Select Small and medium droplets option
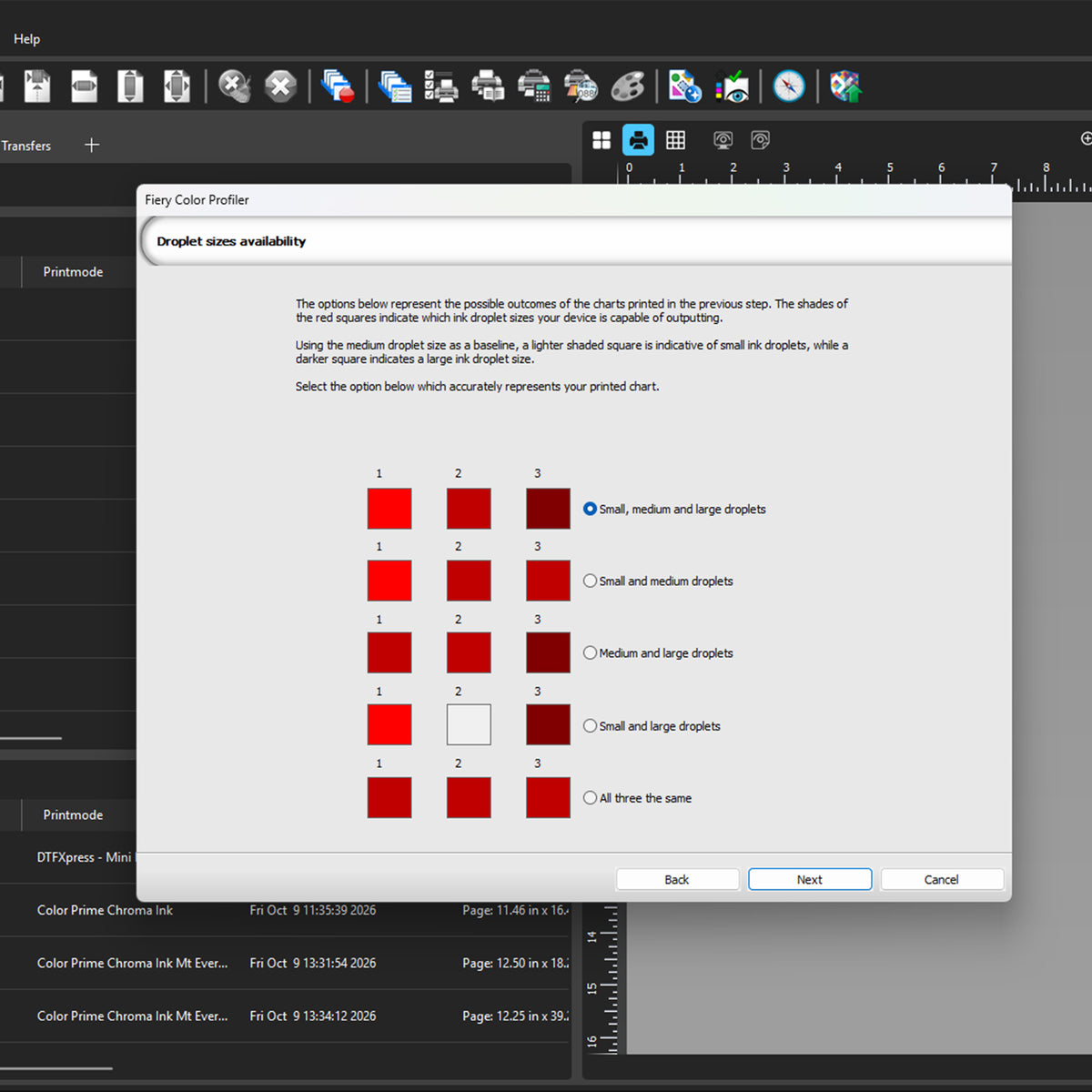Viewport: 1092px width, 1092px height. [658, 581]
